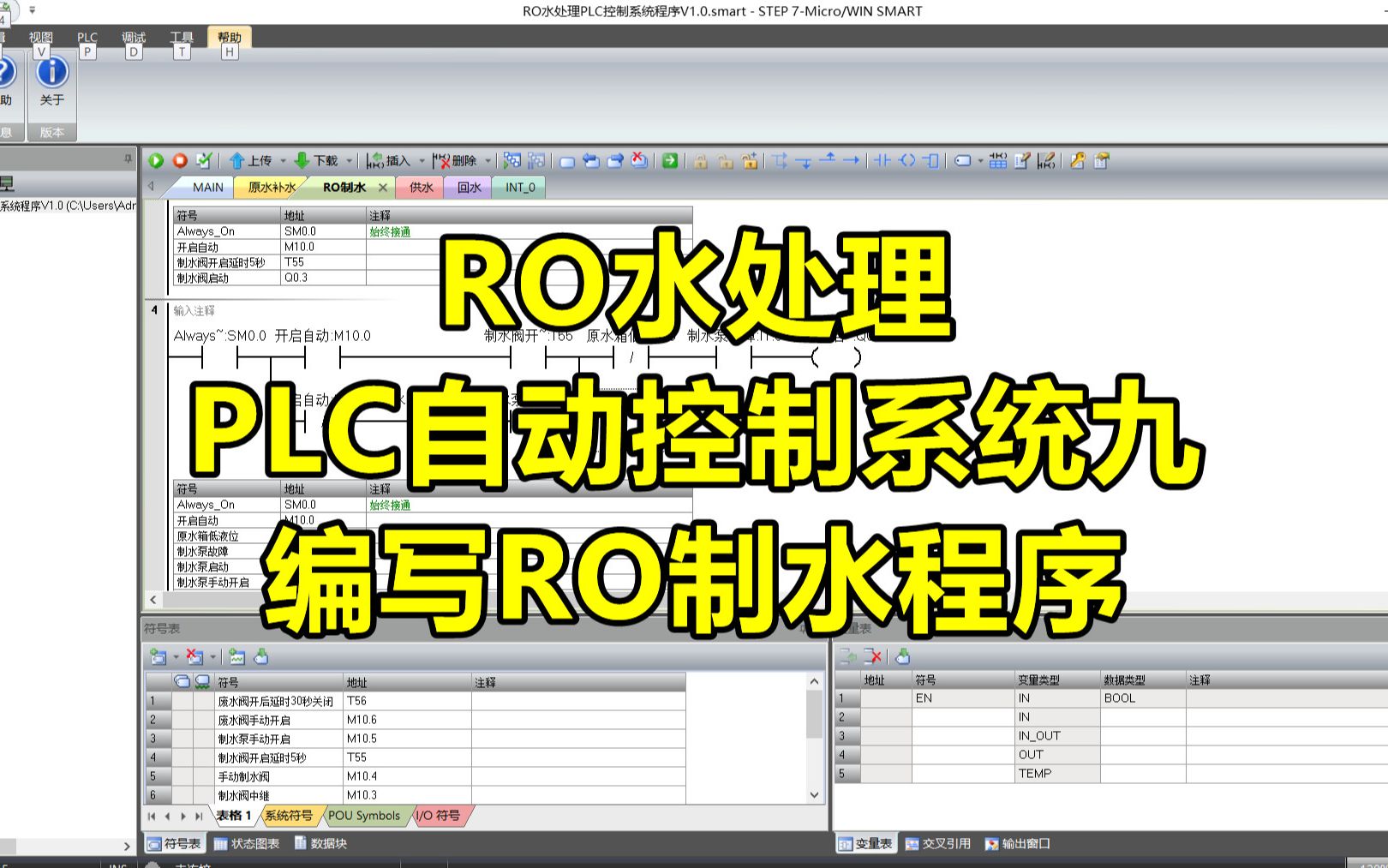The height and width of the screenshot is (868, 1388).
Task: Open the 工具 ribbon tab
Action: 182,37
